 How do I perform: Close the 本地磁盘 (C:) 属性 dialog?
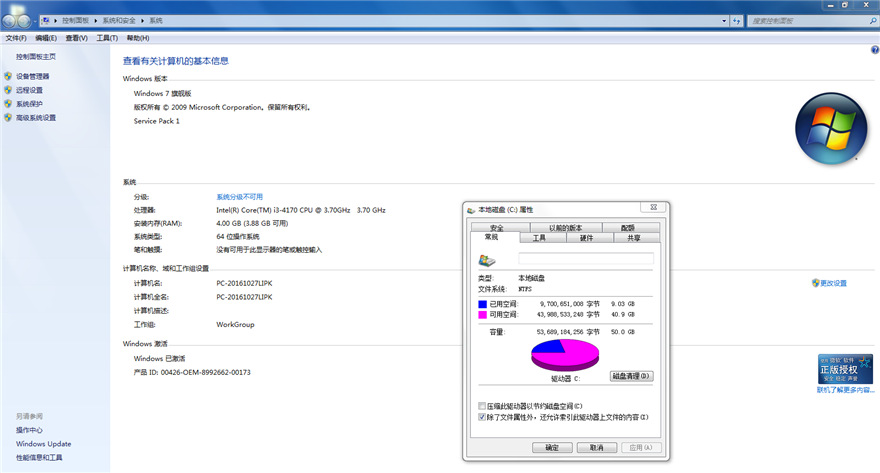pyautogui.click(x=654, y=207)
